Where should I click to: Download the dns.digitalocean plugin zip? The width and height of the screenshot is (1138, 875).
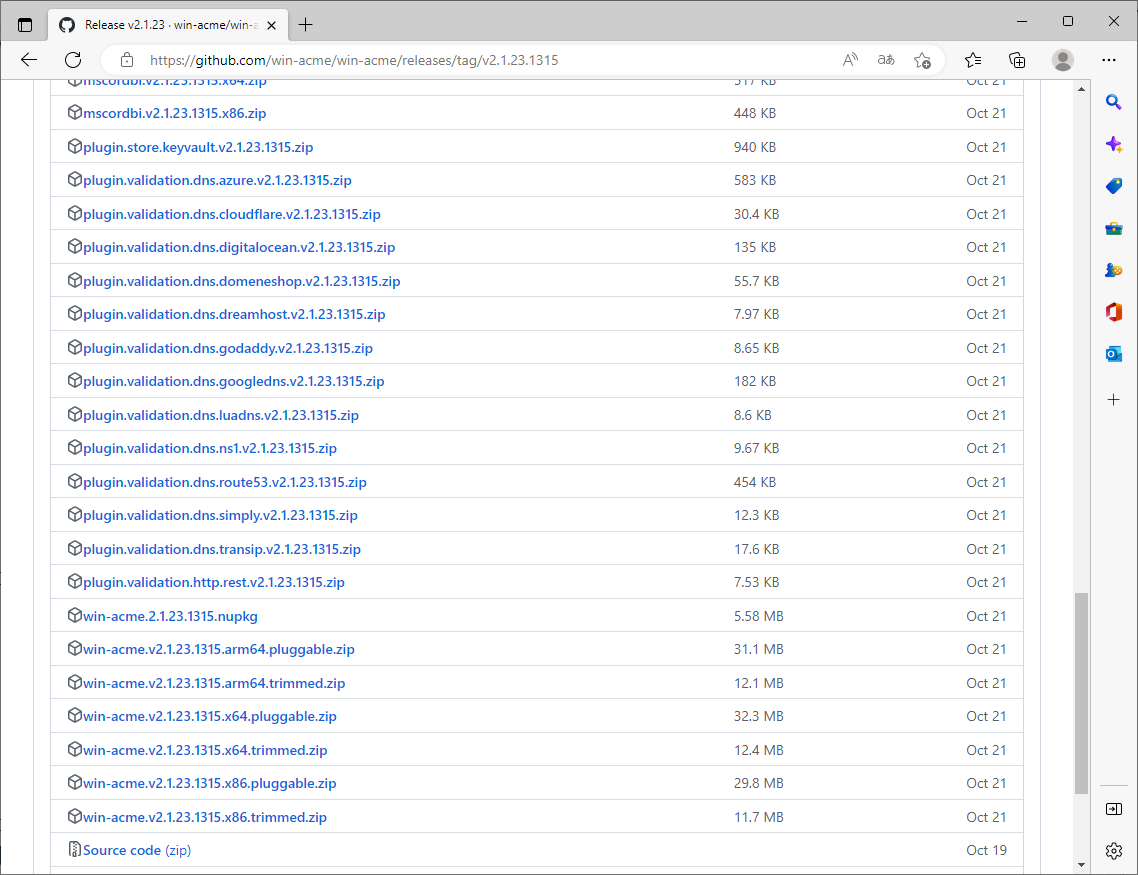pyautogui.click(x=239, y=247)
